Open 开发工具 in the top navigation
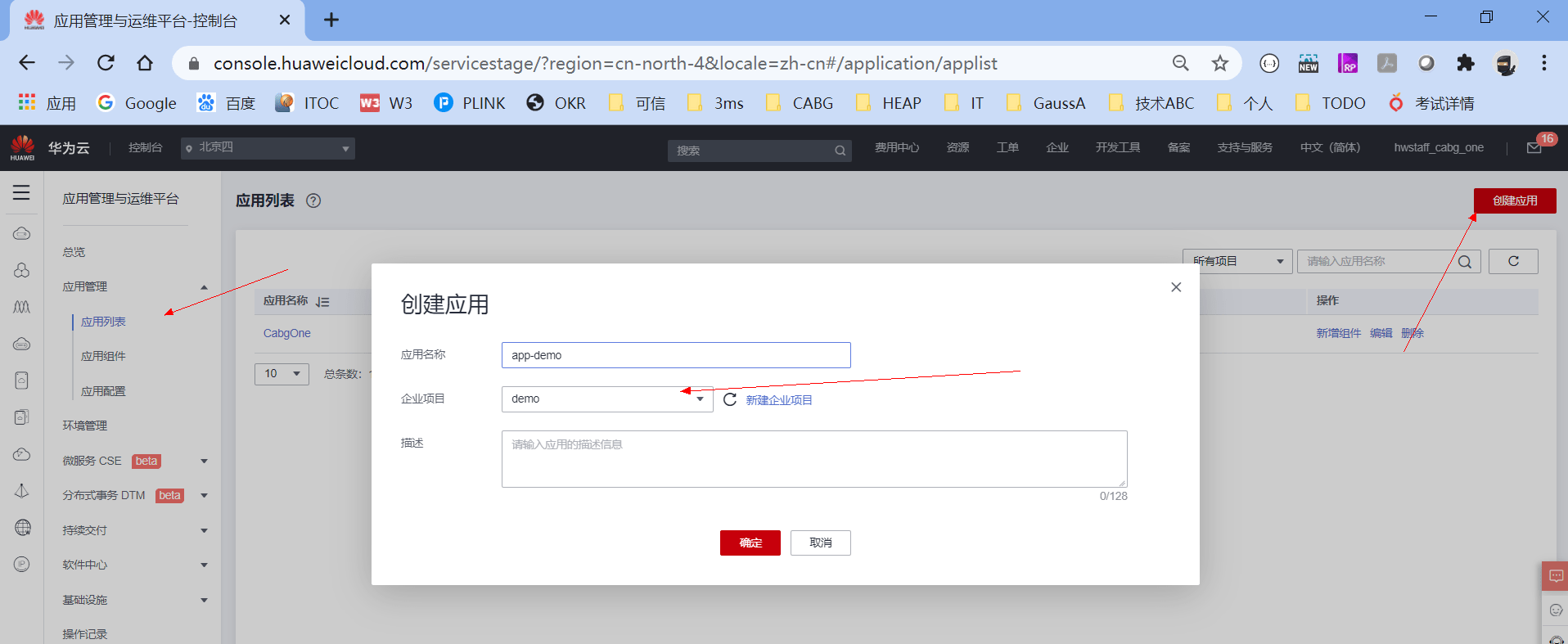The image size is (1568, 644). click(x=1118, y=147)
